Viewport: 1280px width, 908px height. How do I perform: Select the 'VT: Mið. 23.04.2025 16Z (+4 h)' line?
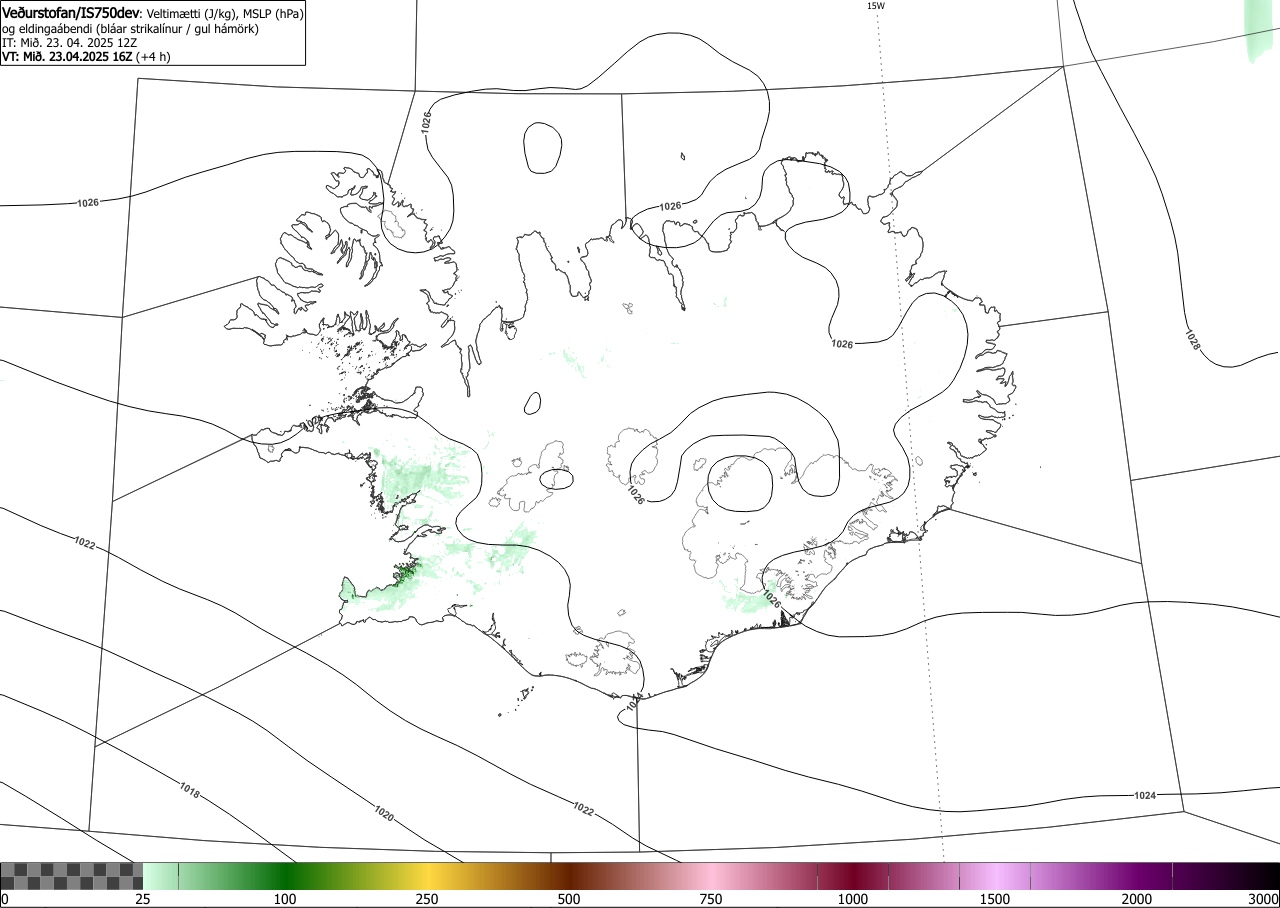pyautogui.click(x=86, y=57)
